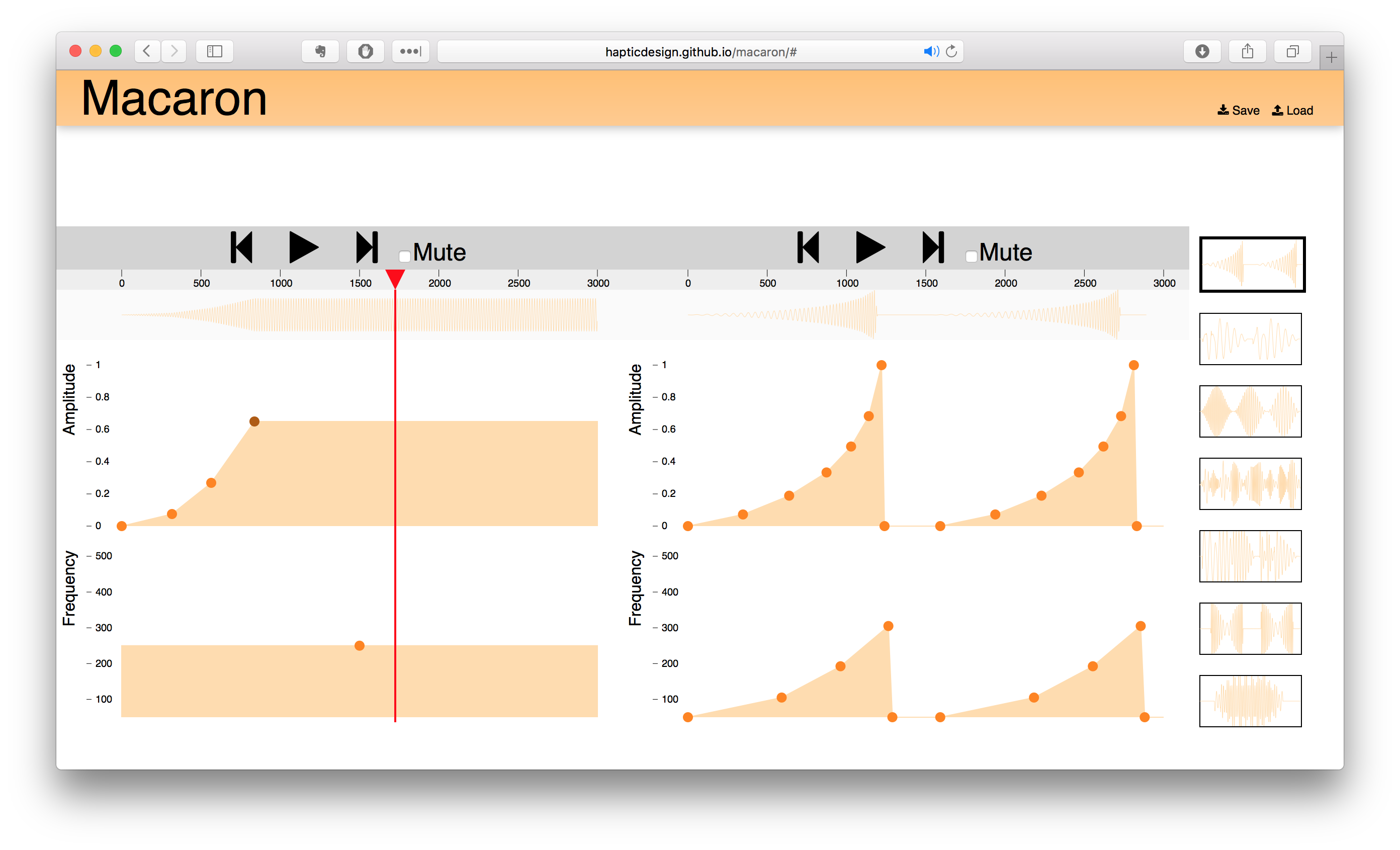Show all tabs overview
Screen dimensions: 1400x850
tap(1292, 51)
